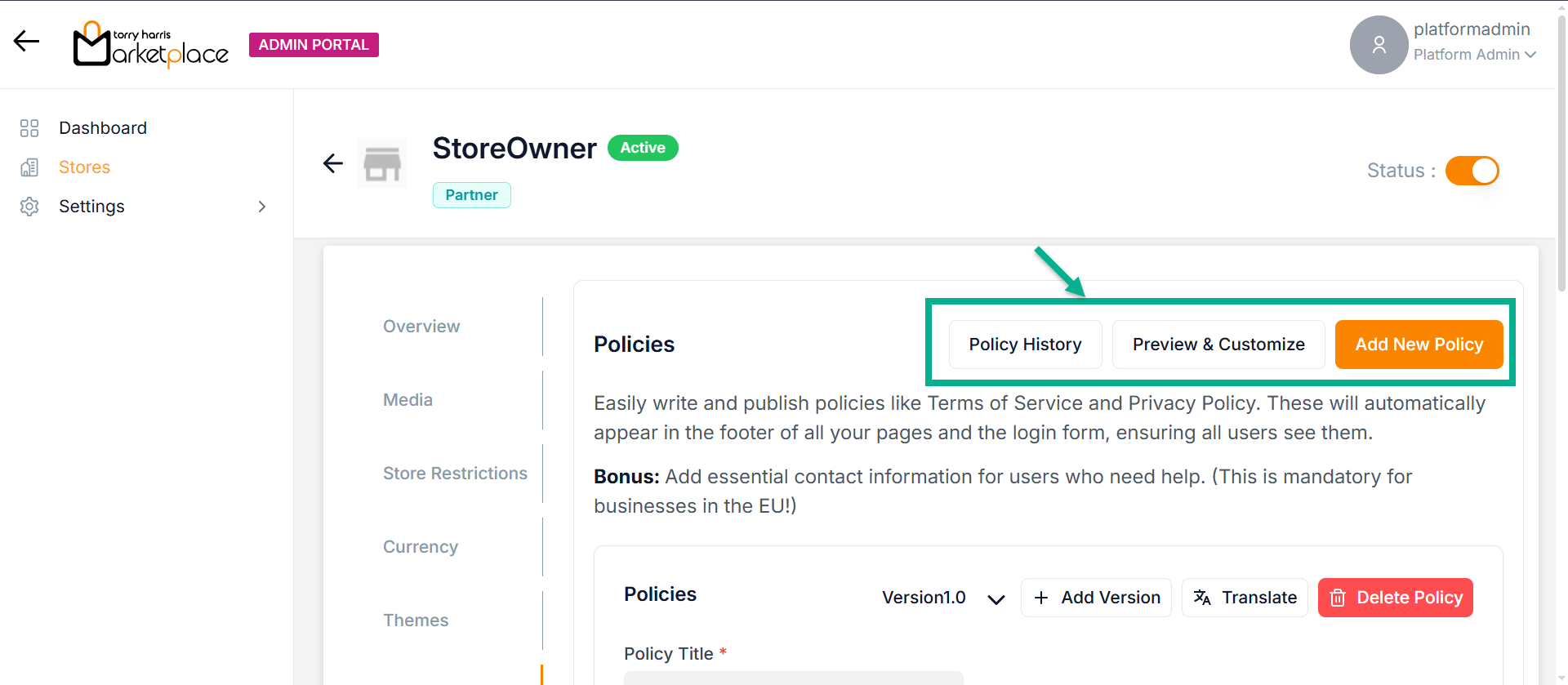Click the Add New Policy button
Image resolution: width=1568 pixels, height=685 pixels.
(x=1419, y=345)
